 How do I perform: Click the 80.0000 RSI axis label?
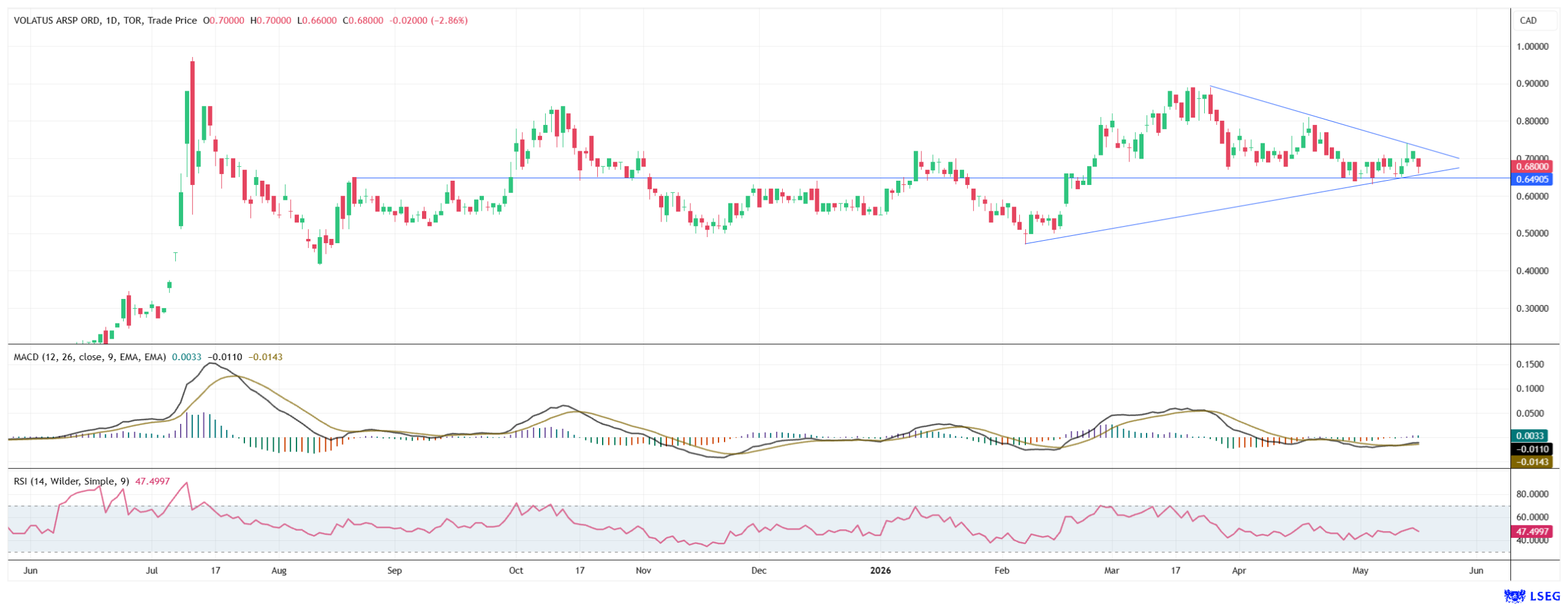click(x=1532, y=494)
